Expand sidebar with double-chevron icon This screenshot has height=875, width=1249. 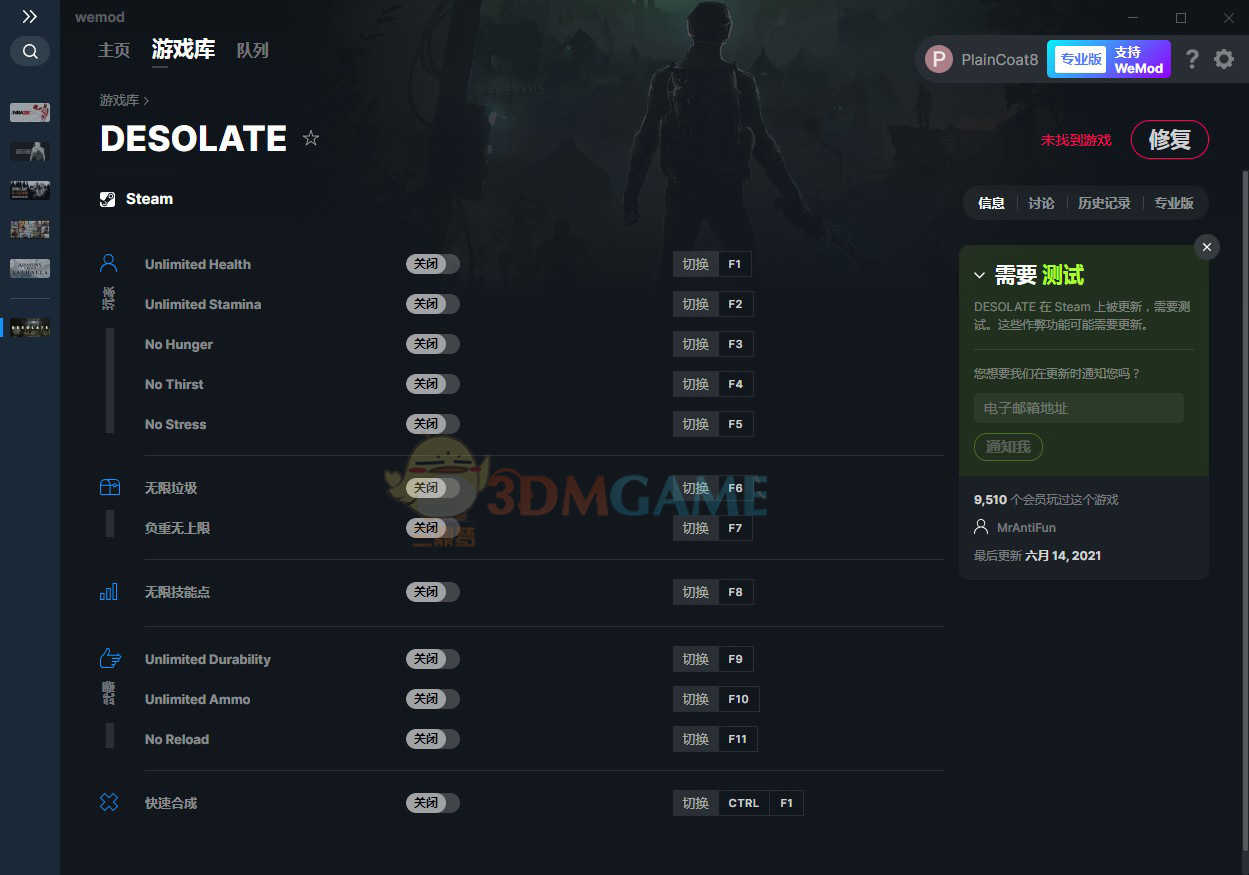pyautogui.click(x=30, y=16)
